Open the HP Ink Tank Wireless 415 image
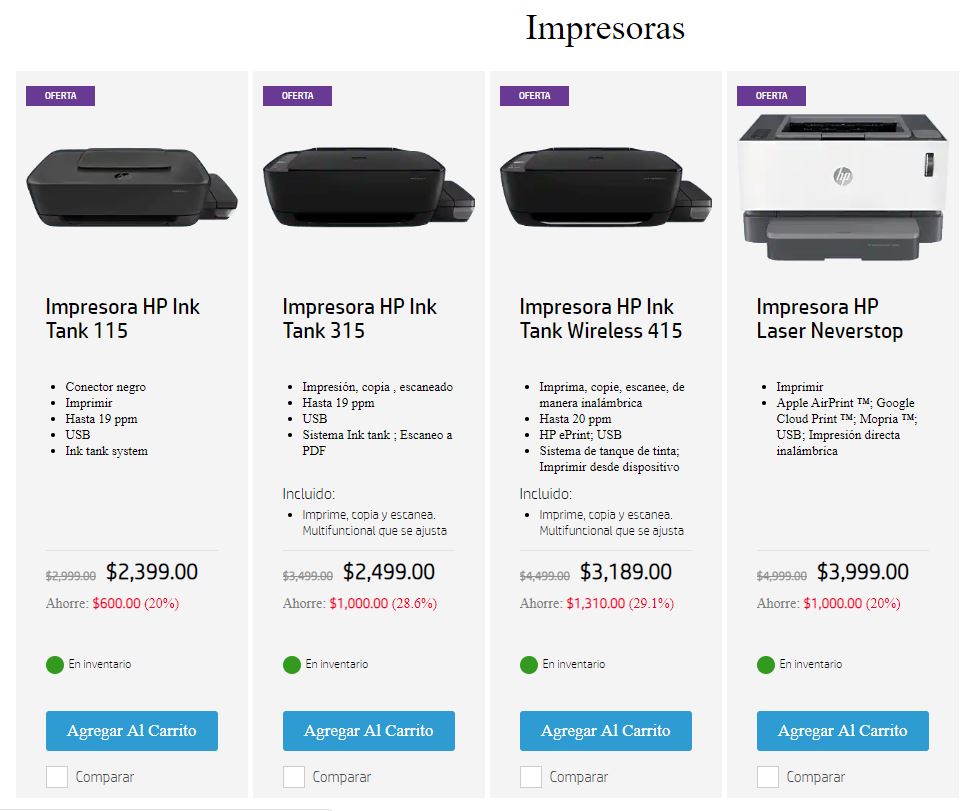Image resolution: width=974 pixels, height=811 pixels. [606, 188]
